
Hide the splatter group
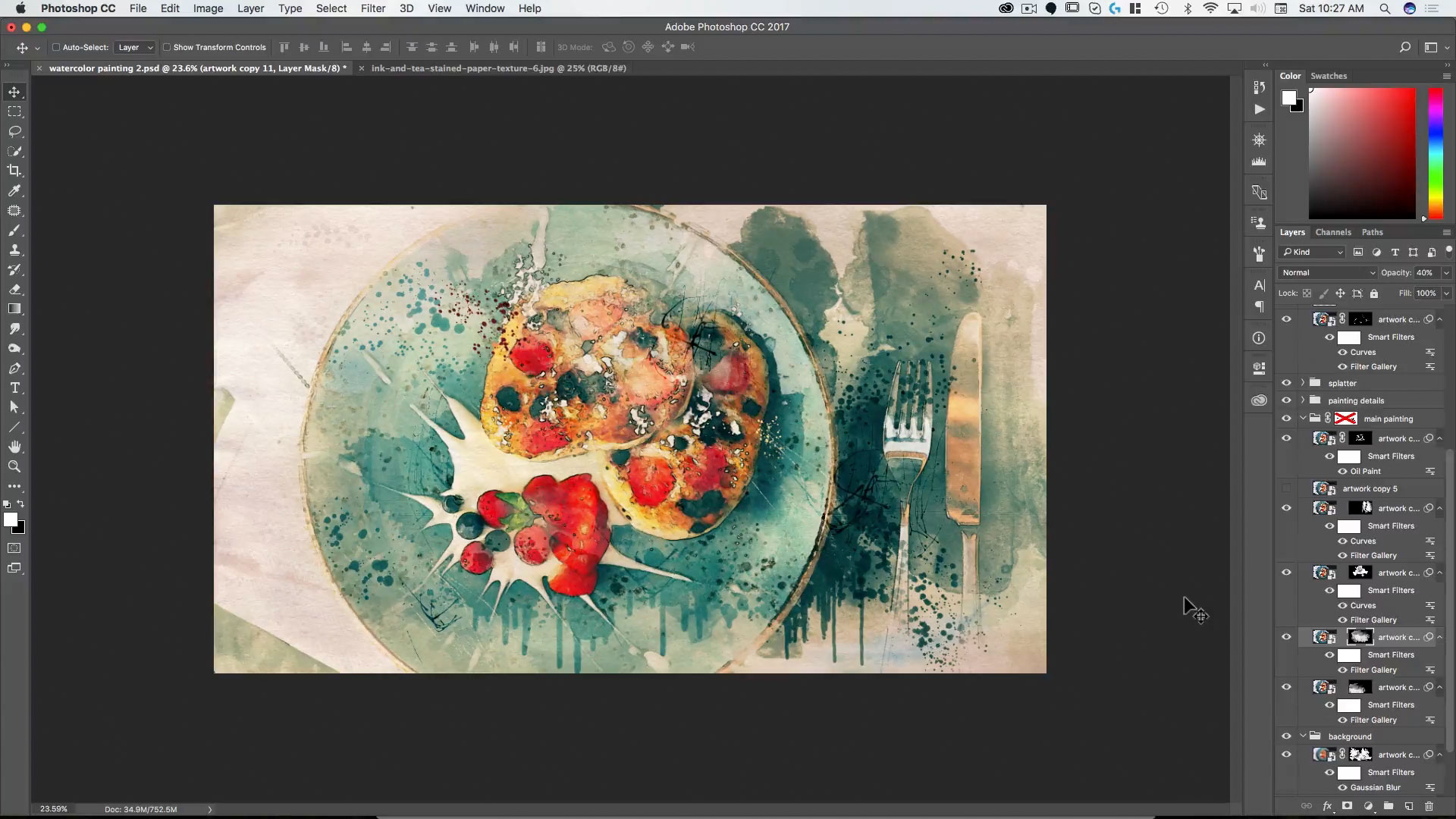pos(1287,383)
